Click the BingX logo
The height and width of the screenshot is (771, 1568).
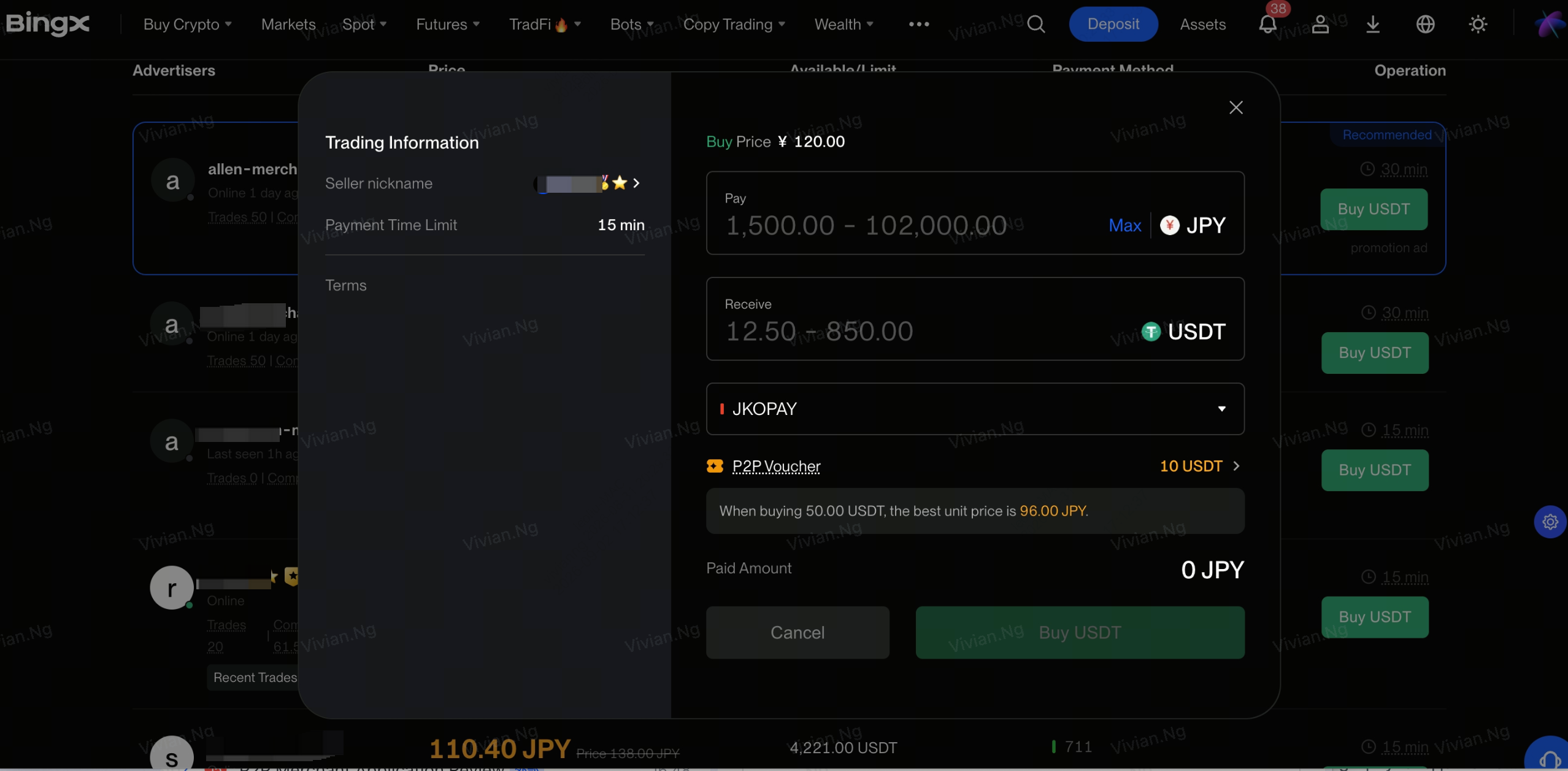tap(48, 24)
